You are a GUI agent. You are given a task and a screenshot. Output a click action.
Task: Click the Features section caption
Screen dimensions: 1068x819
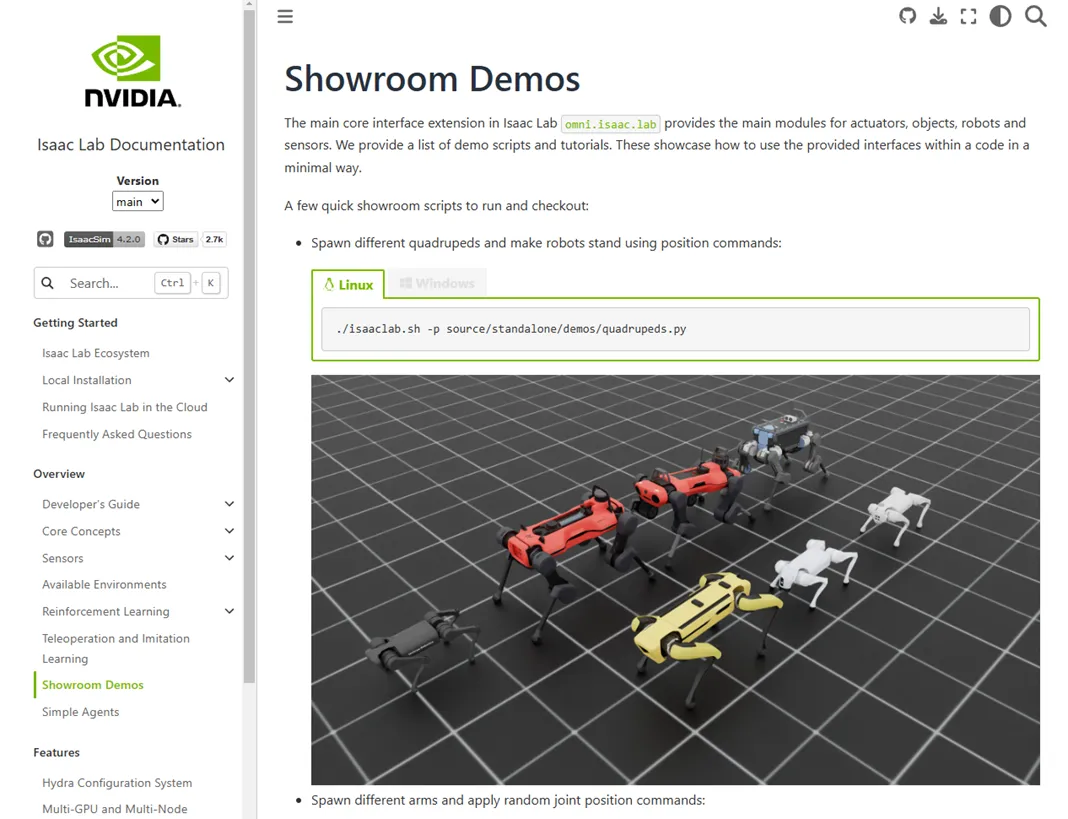coord(57,752)
